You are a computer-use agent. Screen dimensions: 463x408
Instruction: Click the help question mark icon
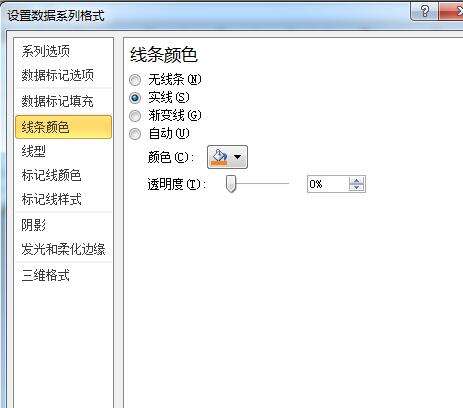(425, 12)
